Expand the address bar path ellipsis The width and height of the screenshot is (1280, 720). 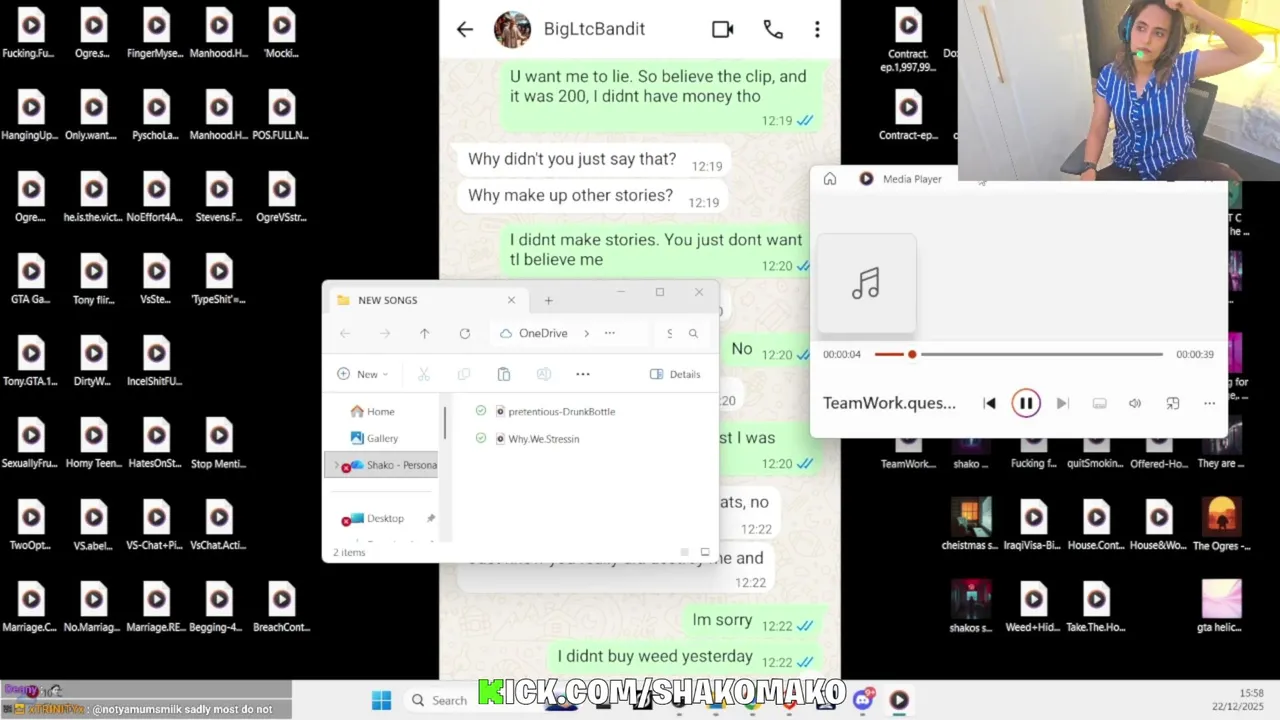pos(609,333)
